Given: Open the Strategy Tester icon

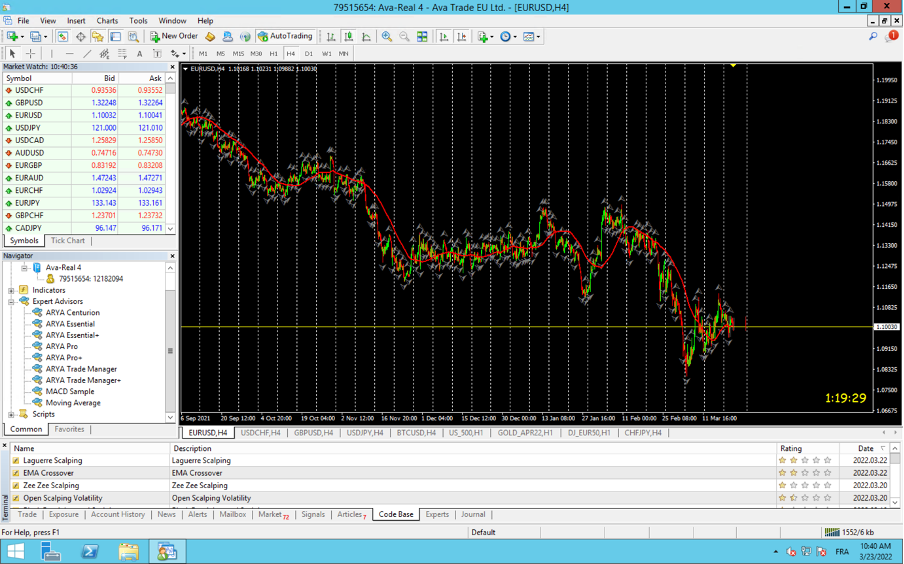Looking at the screenshot, I should point(133,36).
